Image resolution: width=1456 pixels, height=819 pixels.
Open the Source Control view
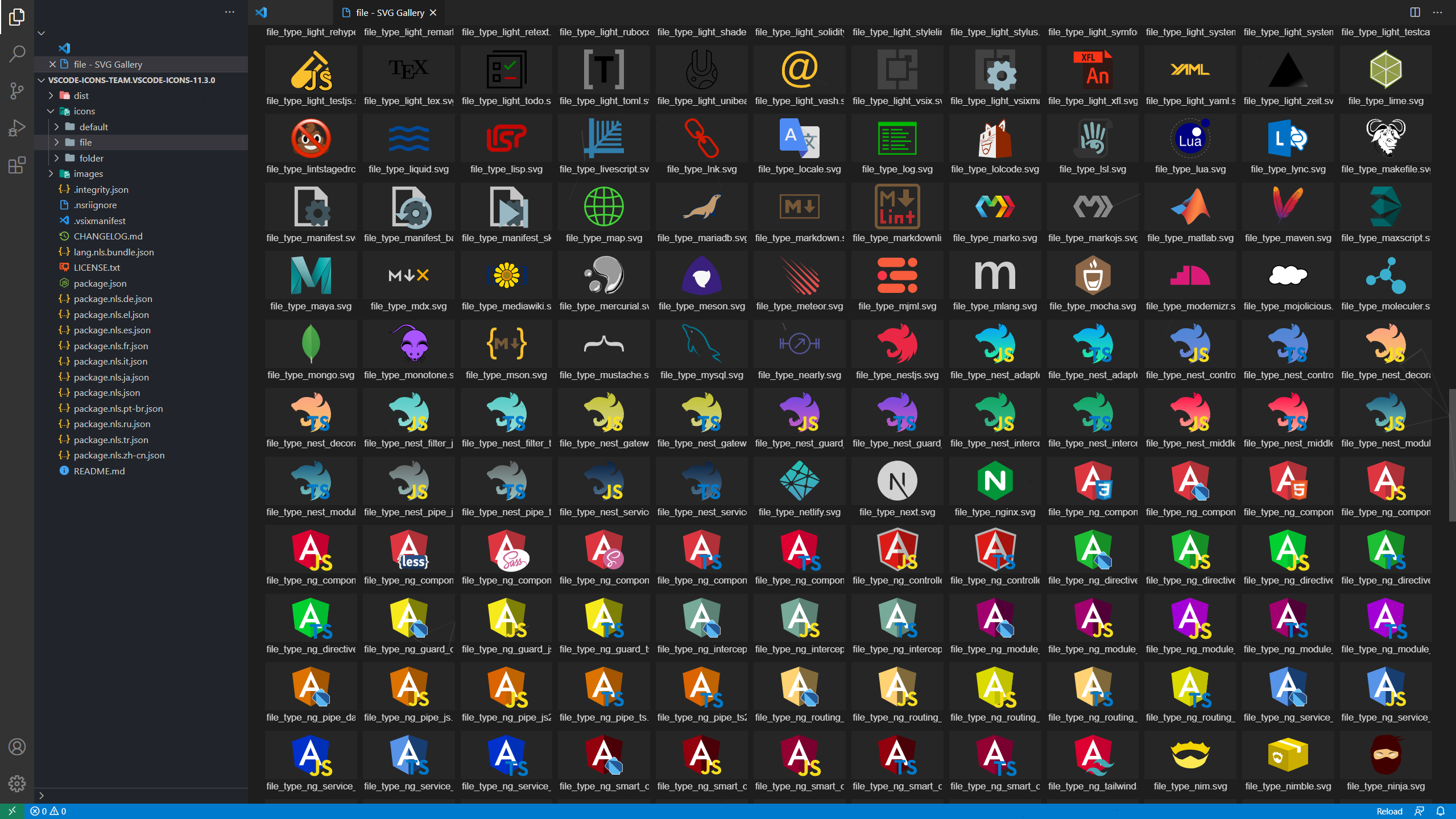pyautogui.click(x=17, y=91)
